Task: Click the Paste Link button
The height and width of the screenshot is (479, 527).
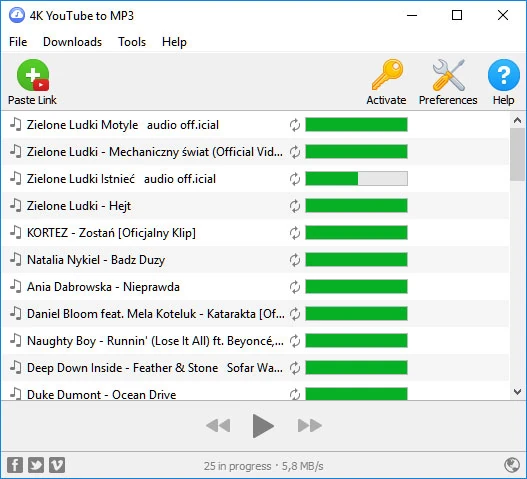Action: [32, 82]
